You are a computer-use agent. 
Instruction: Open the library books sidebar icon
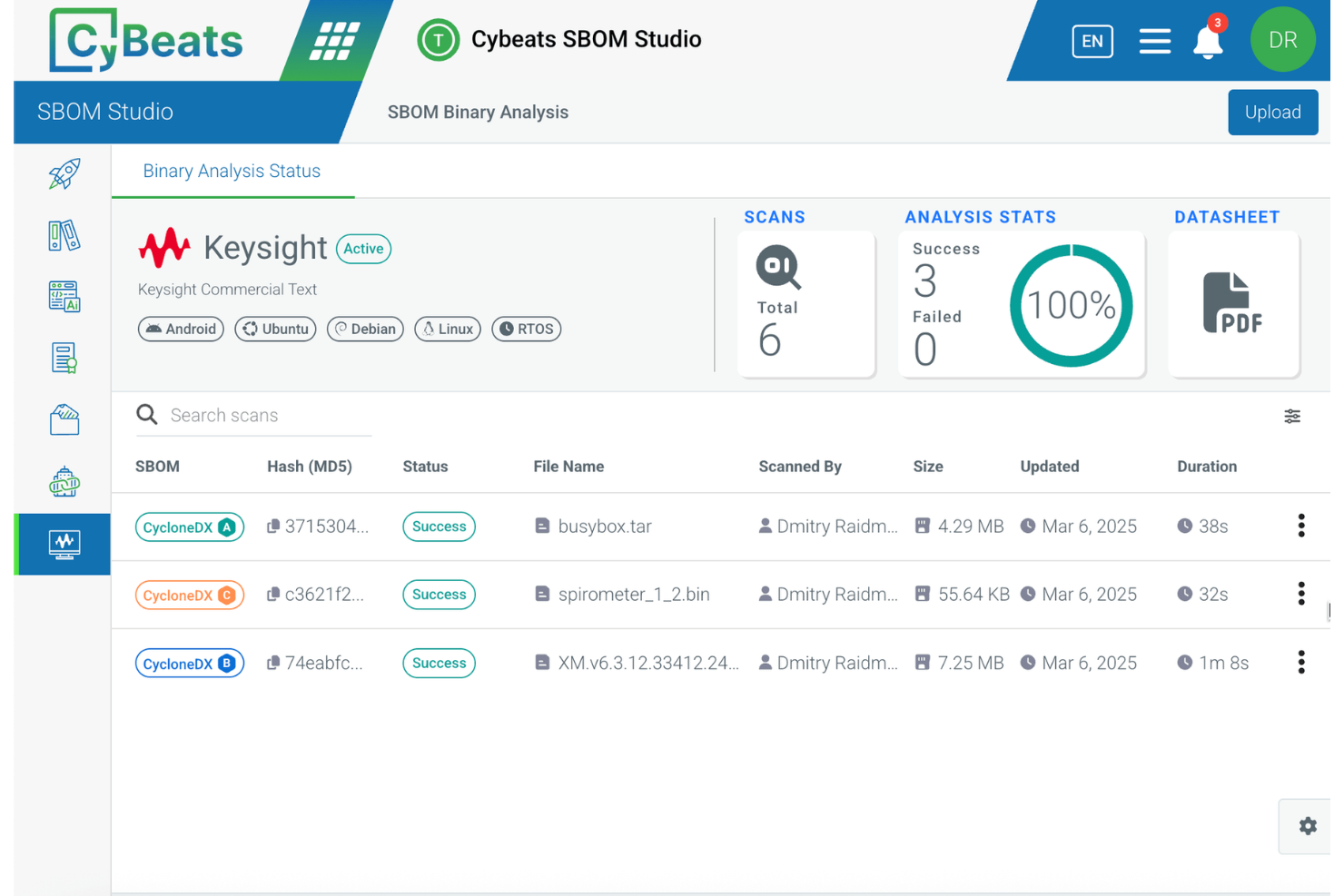pos(64,235)
